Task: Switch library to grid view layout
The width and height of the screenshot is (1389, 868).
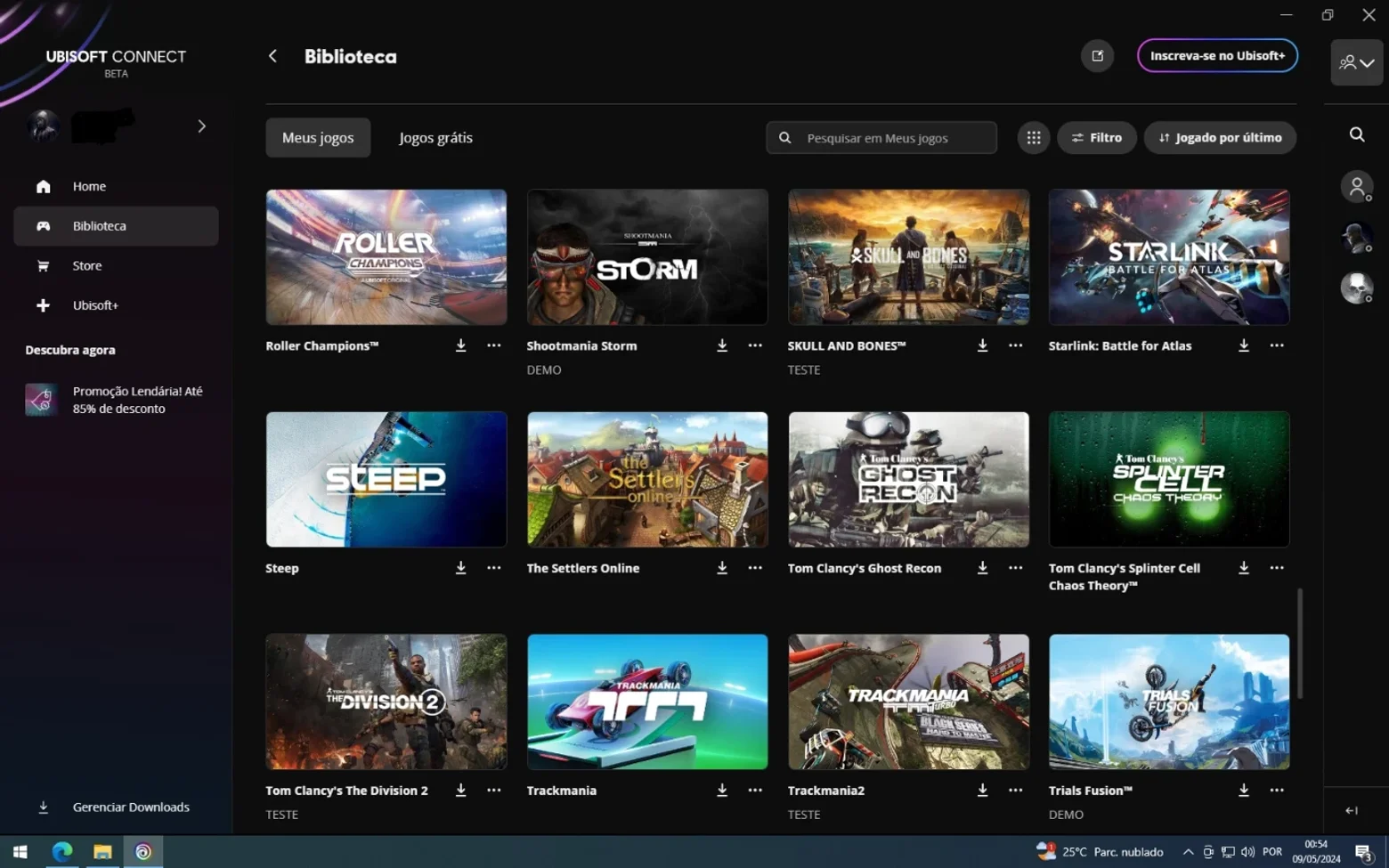Action: (1034, 138)
